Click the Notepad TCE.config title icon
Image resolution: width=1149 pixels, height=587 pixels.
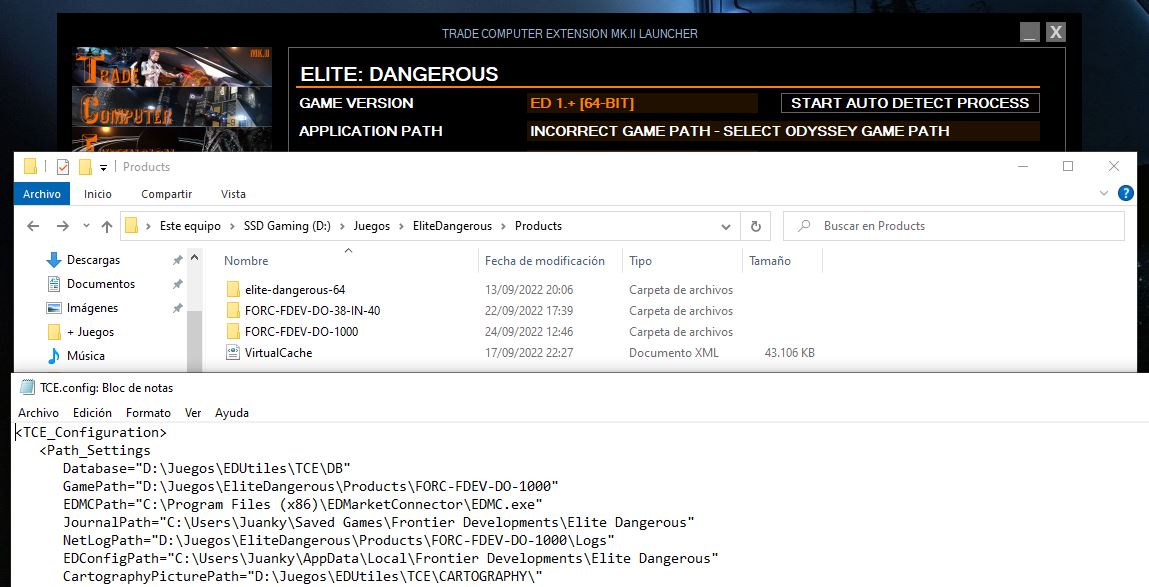[x=27, y=388]
